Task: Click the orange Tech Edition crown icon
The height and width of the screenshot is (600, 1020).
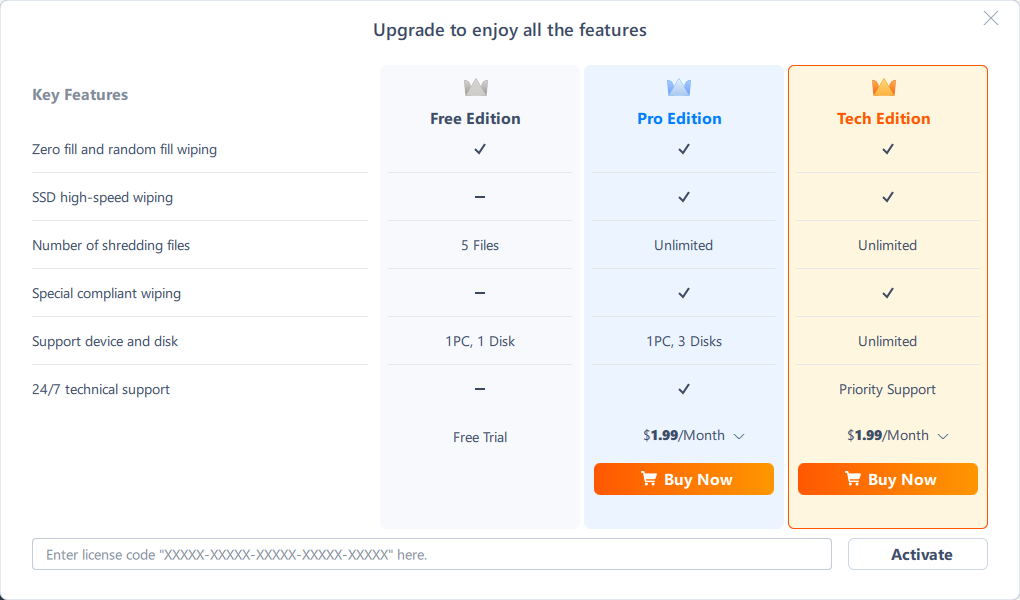Action: tap(884, 88)
